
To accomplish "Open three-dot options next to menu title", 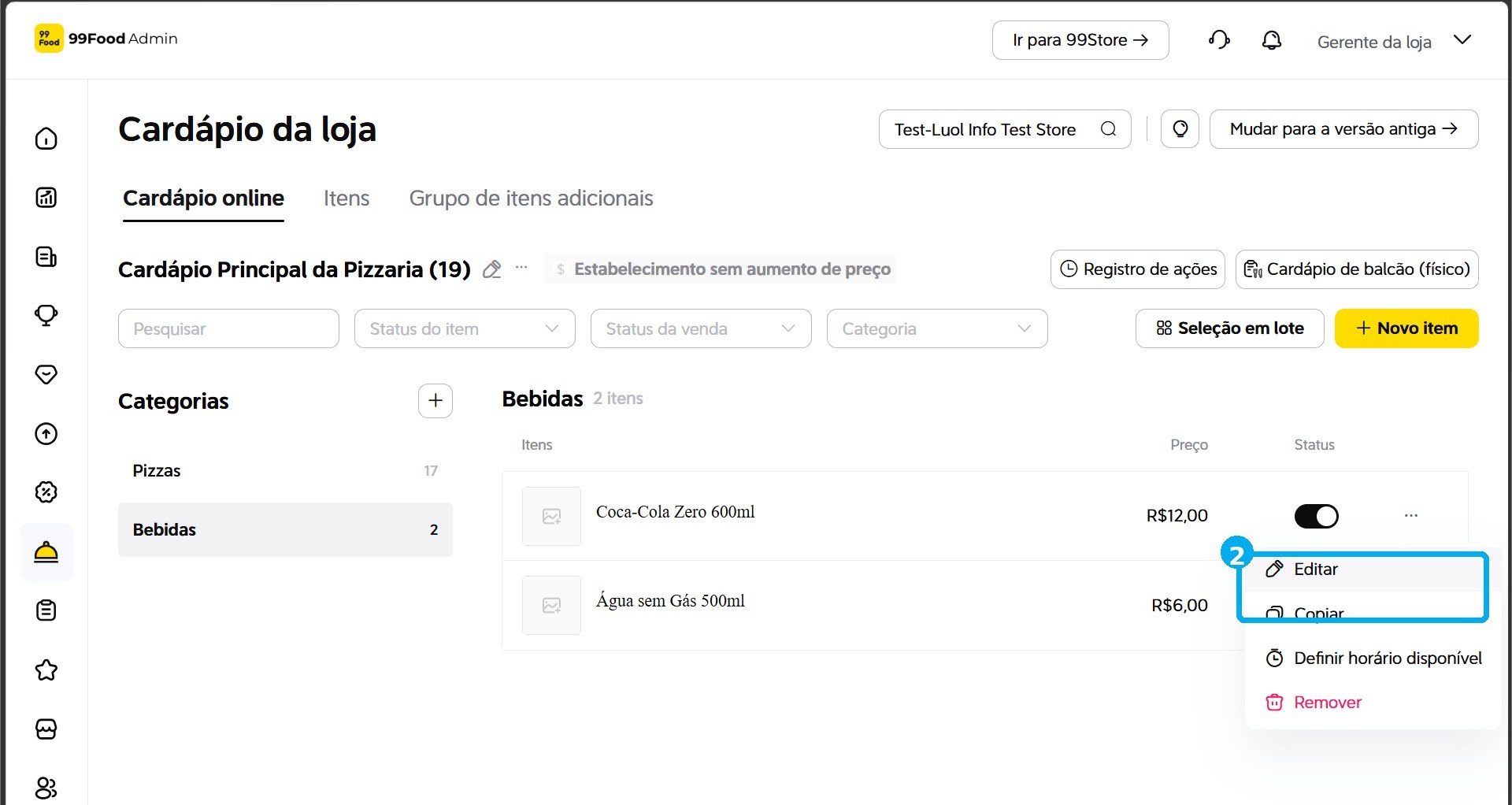I will 521,269.
